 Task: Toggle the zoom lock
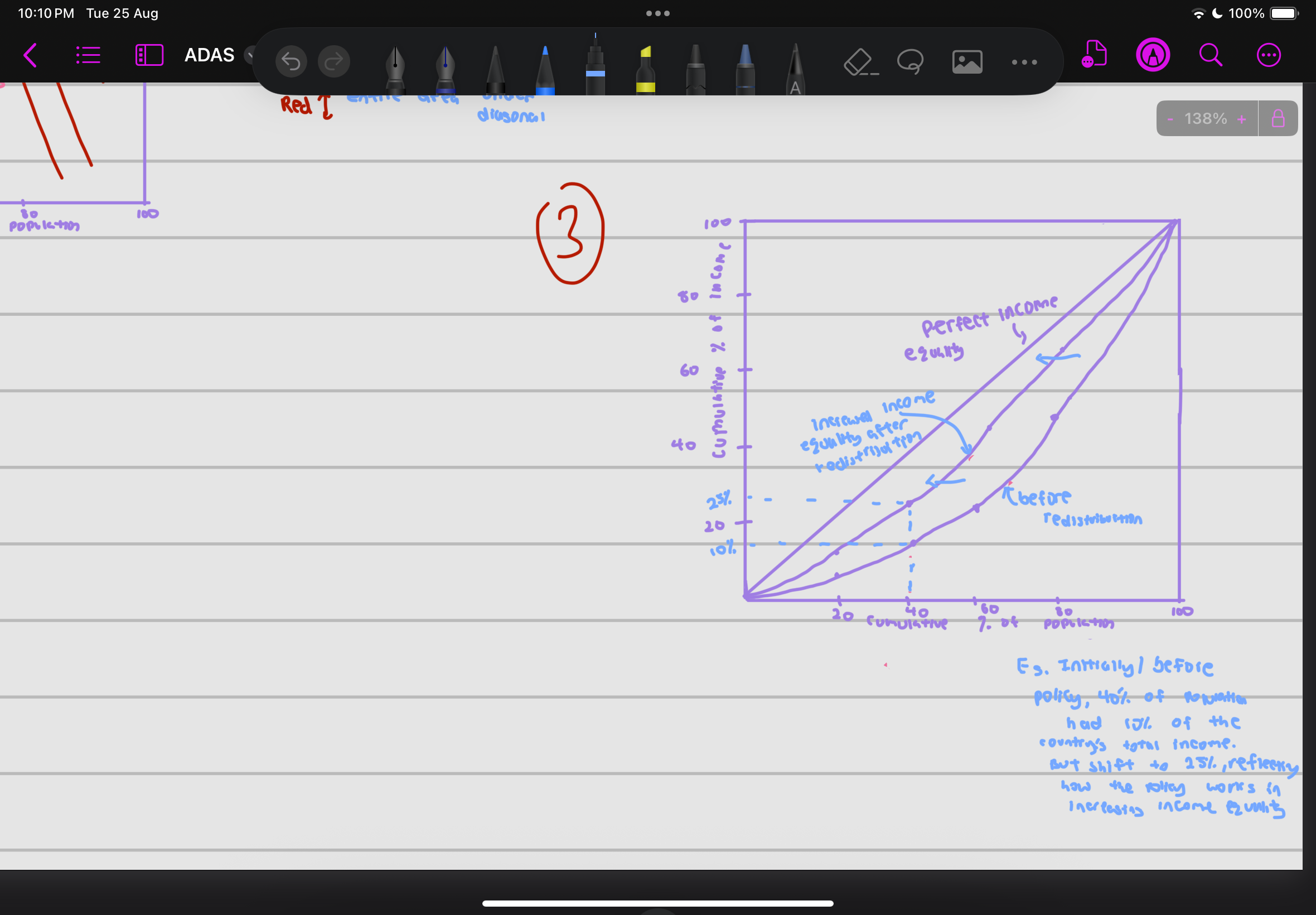click(x=1278, y=119)
